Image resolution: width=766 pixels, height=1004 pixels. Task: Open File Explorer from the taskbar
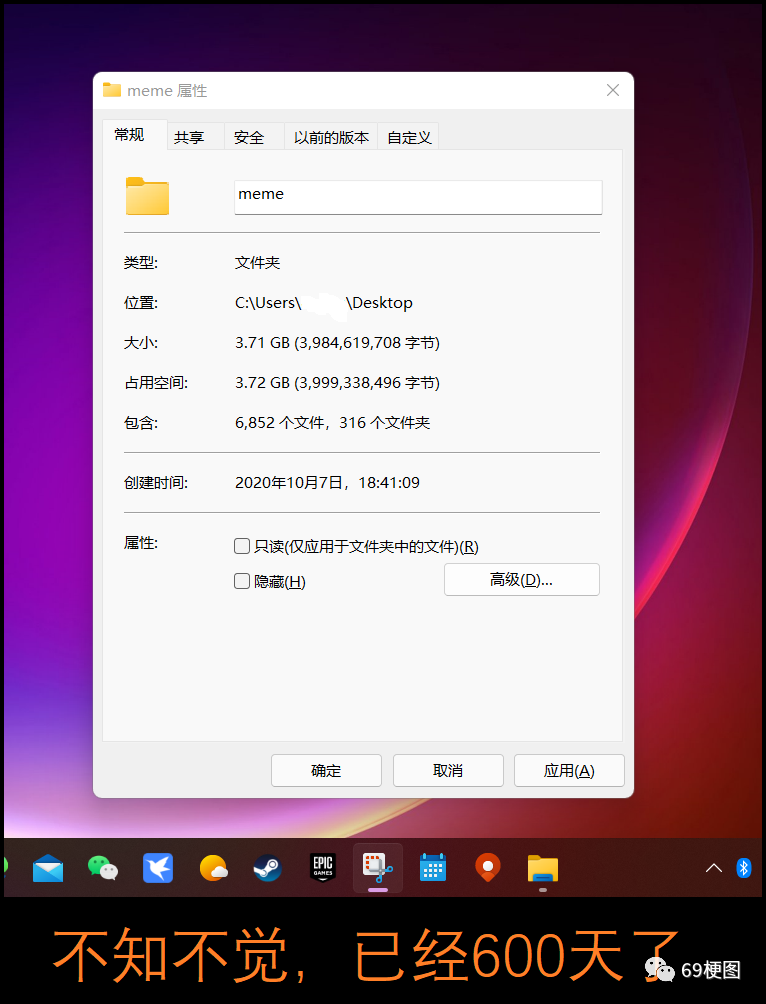pyautogui.click(x=542, y=869)
